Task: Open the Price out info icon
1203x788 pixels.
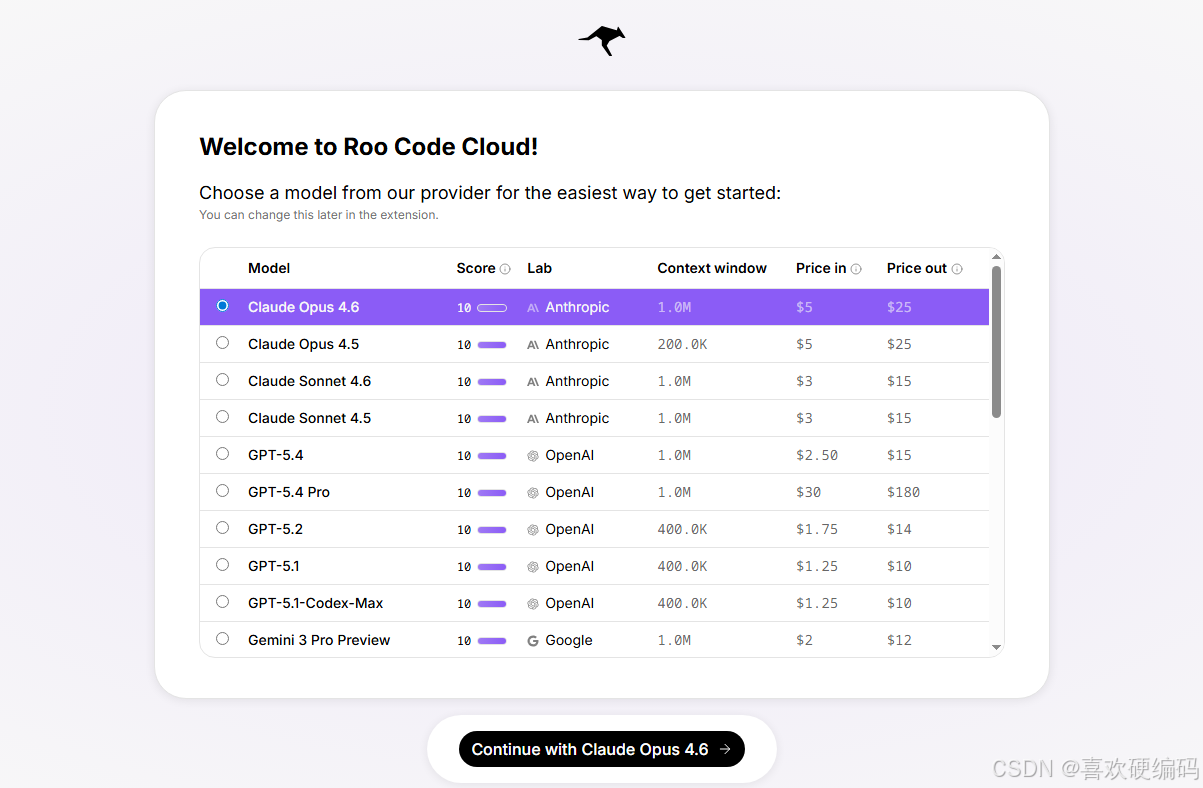Action: click(x=957, y=269)
